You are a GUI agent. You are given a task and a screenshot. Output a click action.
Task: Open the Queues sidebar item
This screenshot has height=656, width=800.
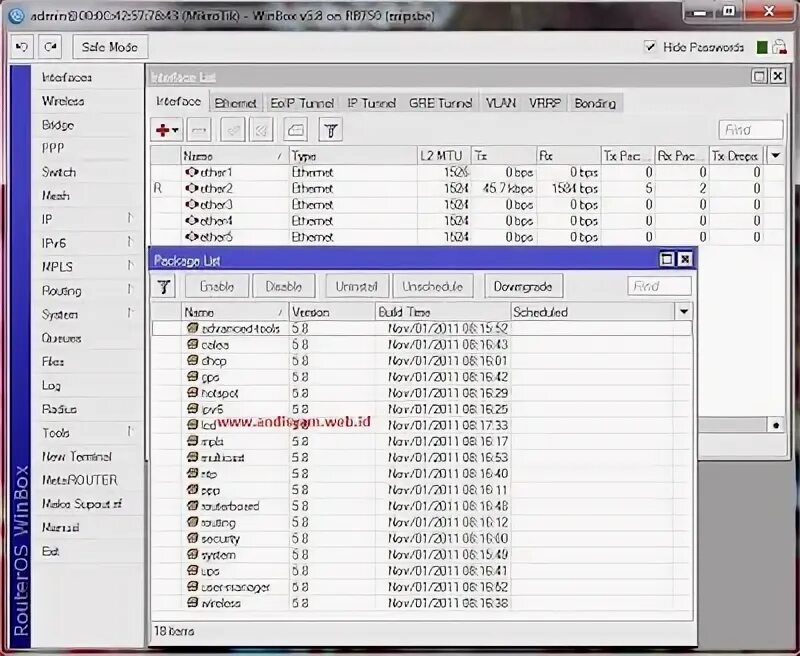click(x=61, y=338)
